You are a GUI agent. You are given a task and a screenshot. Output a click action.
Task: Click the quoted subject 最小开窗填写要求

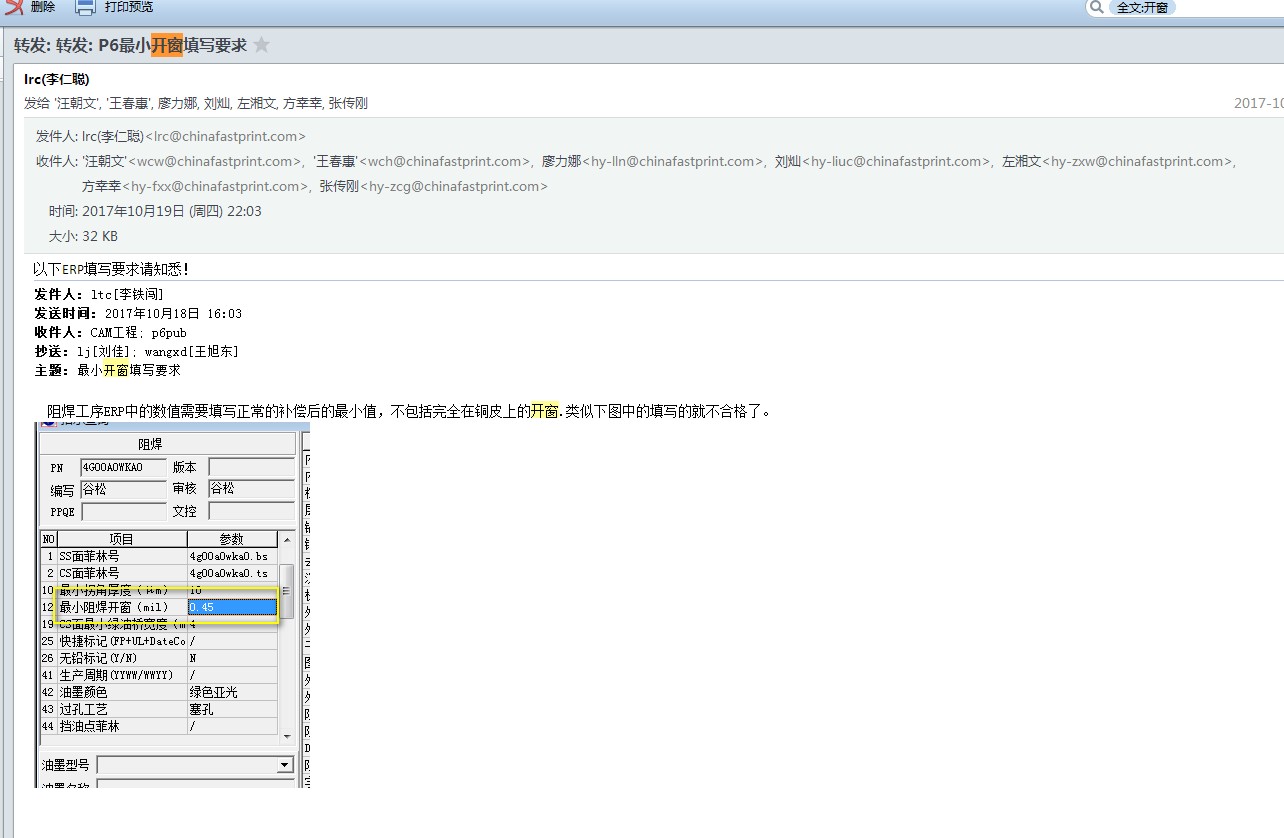pos(129,370)
